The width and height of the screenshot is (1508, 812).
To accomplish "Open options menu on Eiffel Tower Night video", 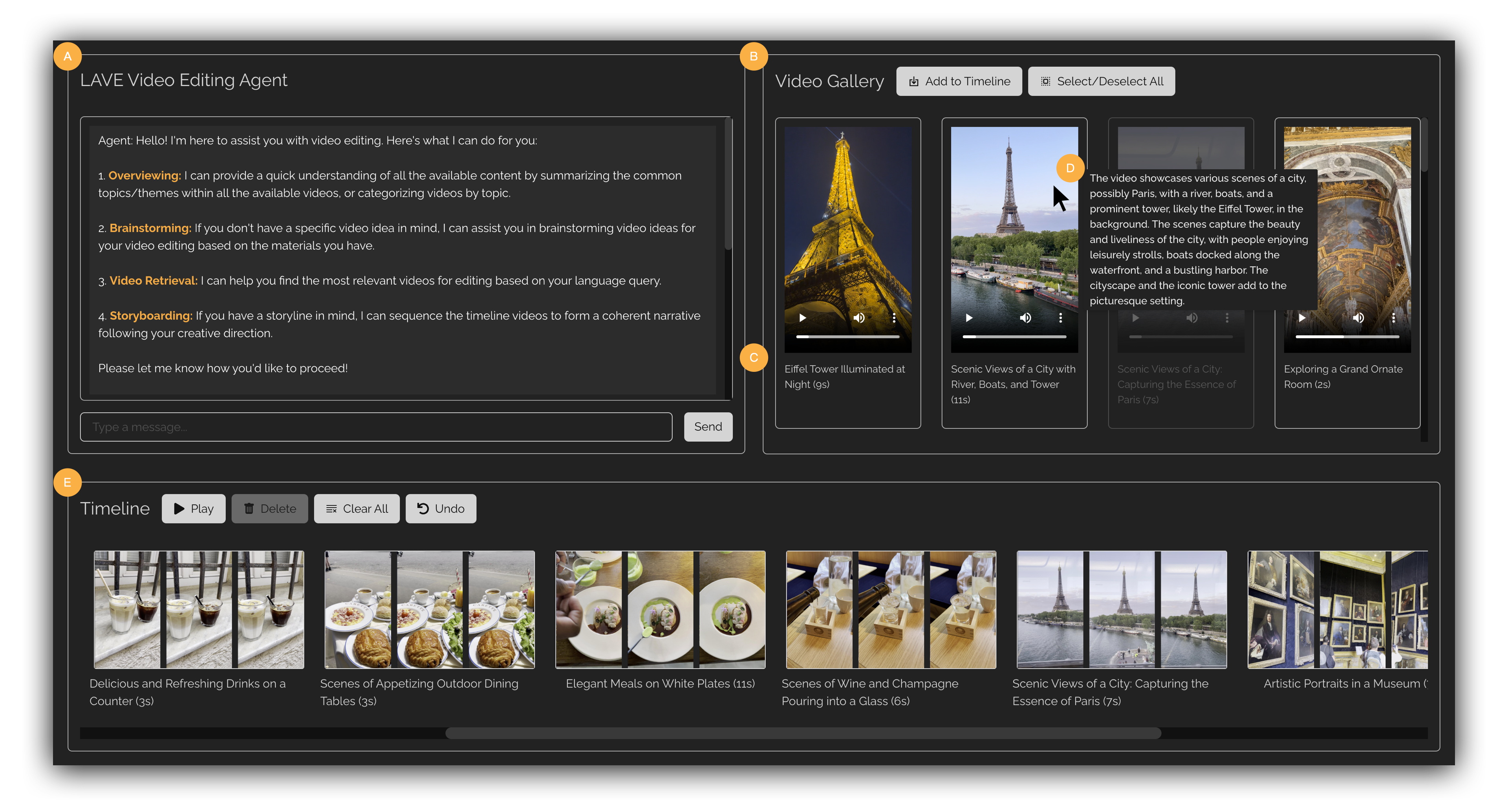I will [894, 318].
